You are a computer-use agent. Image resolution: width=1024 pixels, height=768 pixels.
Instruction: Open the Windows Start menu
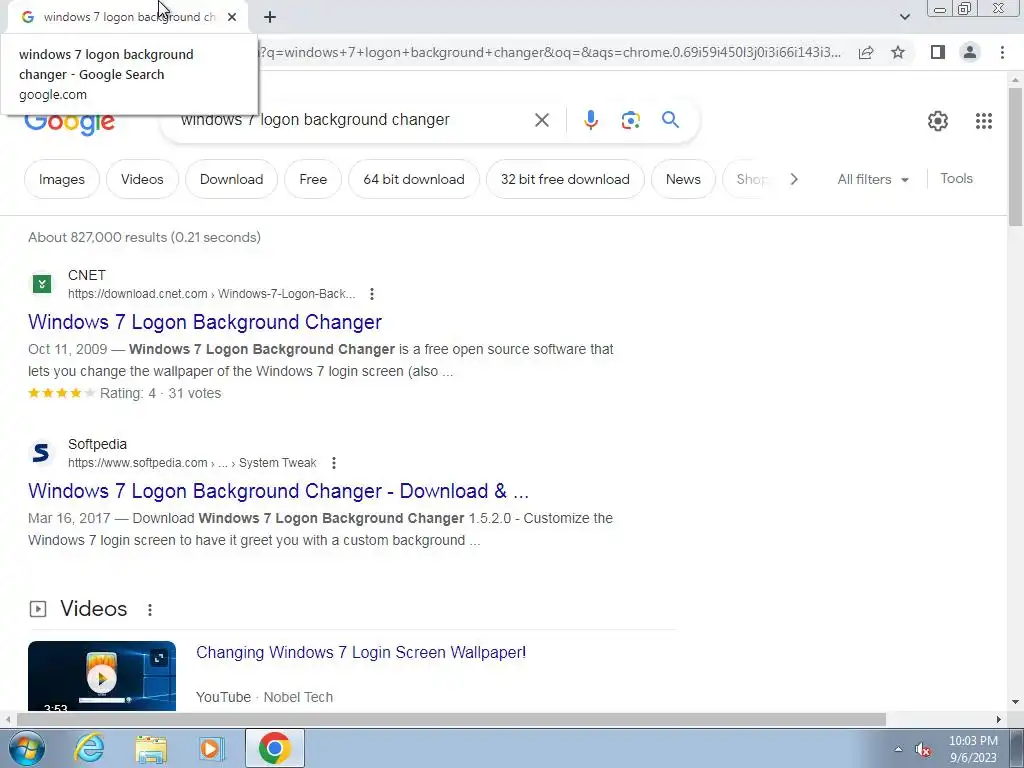click(25, 748)
